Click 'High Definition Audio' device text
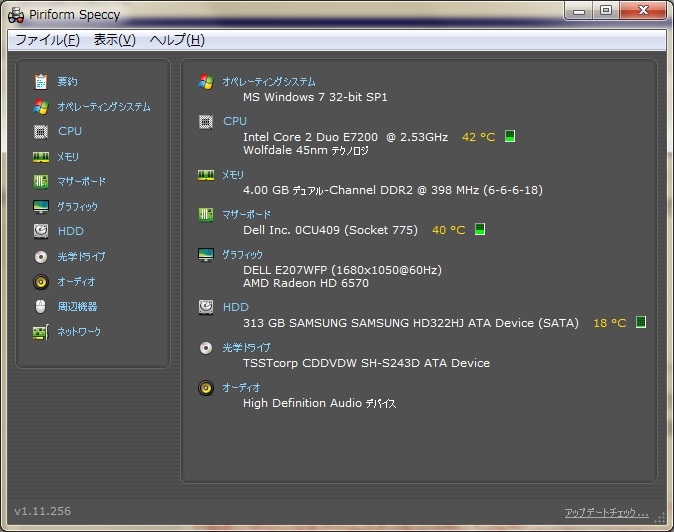The image size is (674, 532). pos(319,403)
